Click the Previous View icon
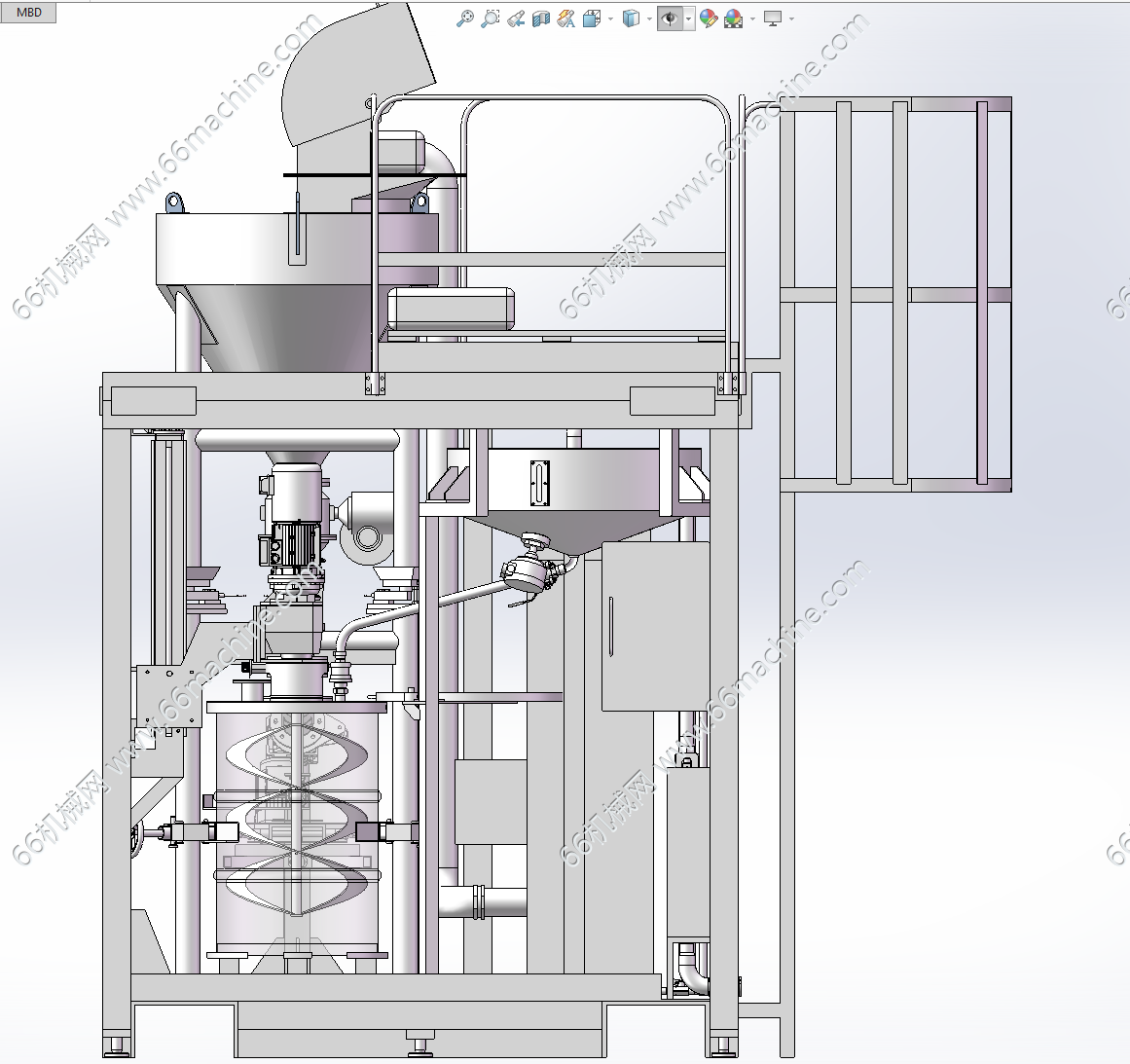 click(515, 18)
